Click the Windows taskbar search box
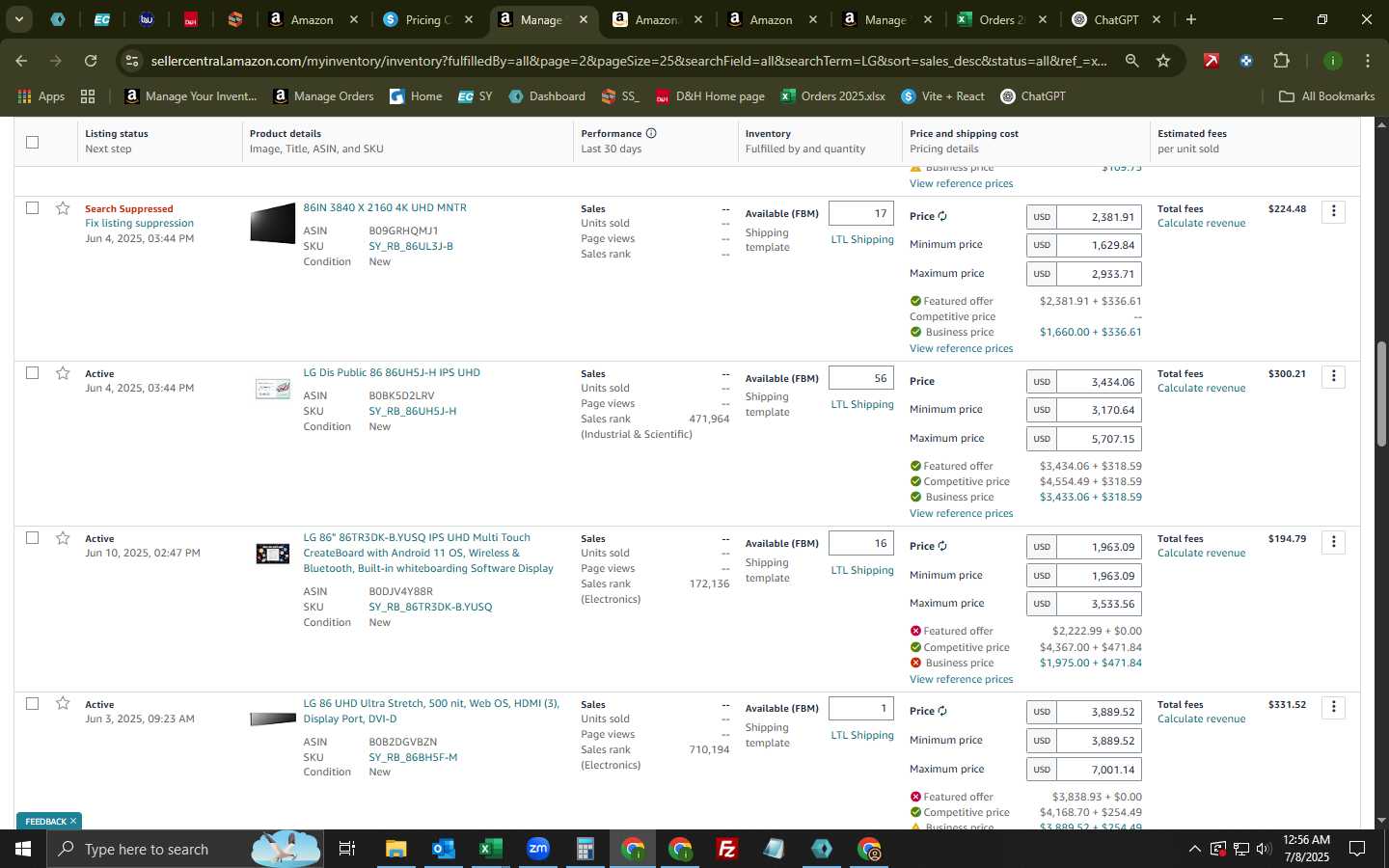This screenshot has width=1389, height=868. coord(183,849)
